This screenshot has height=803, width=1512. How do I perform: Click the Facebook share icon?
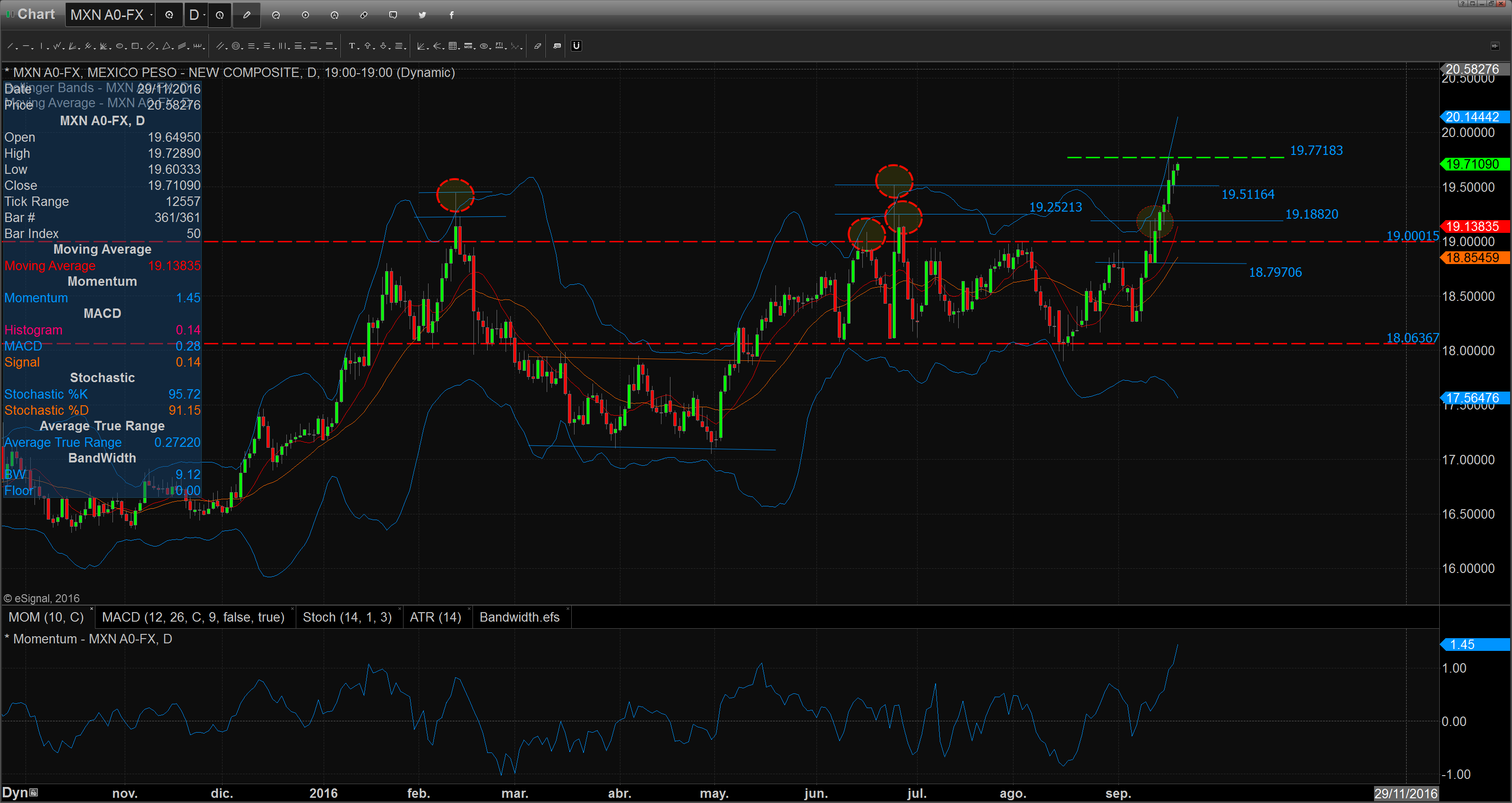point(451,15)
